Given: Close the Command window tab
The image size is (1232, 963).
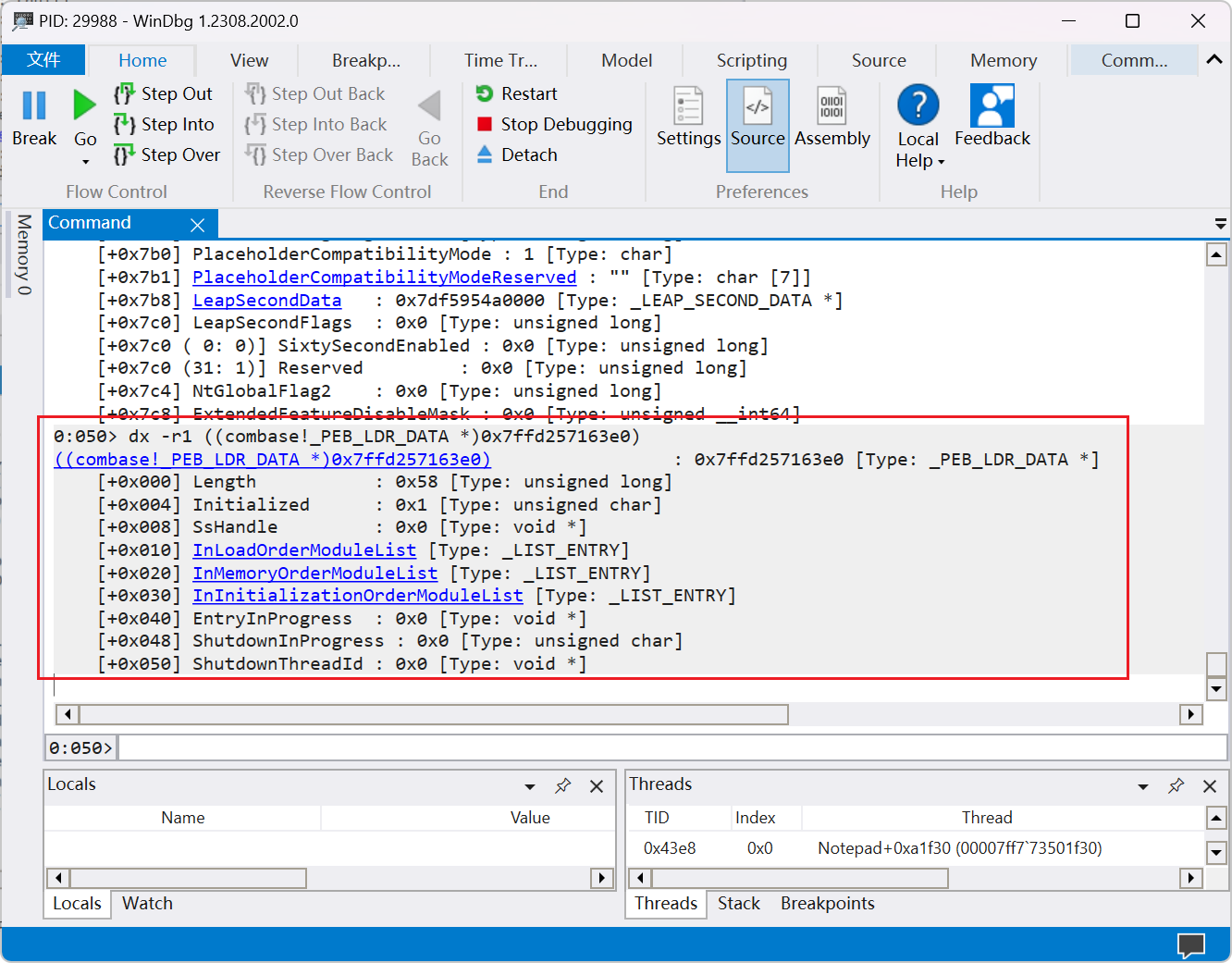Looking at the screenshot, I should tap(197, 225).
